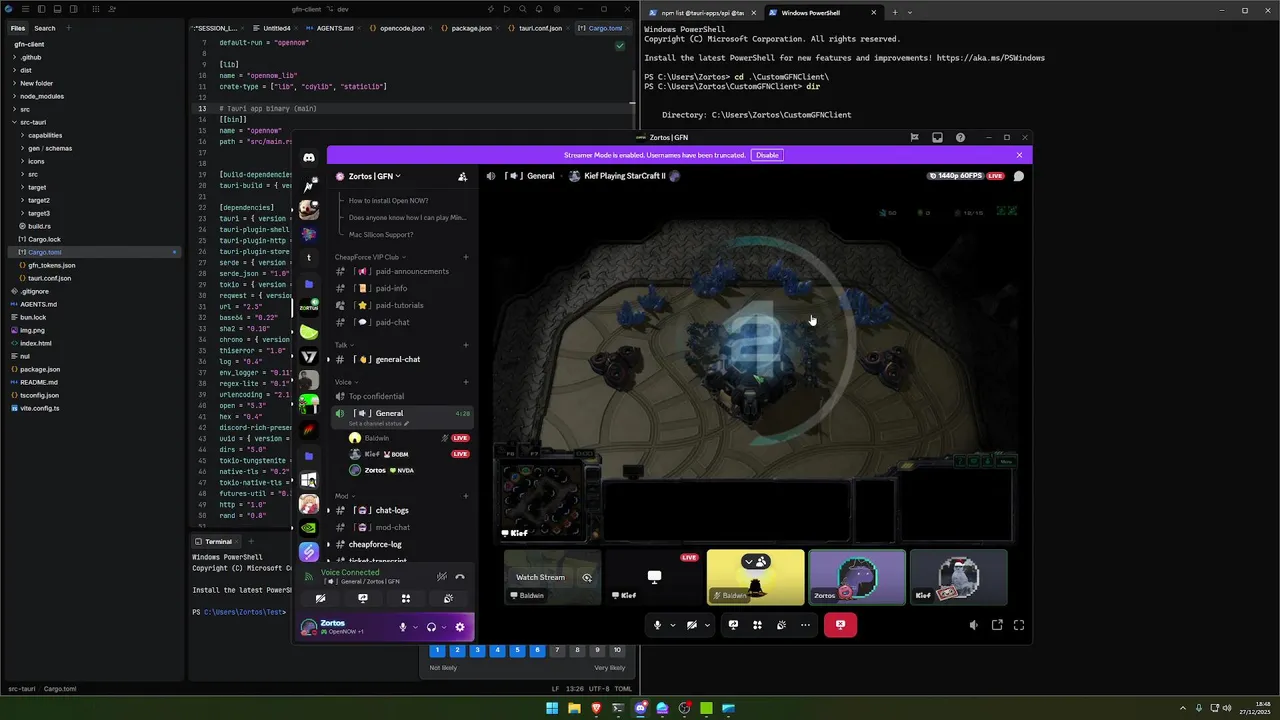
Task: Select rating 9 on likelihood scale
Action: pos(597,650)
